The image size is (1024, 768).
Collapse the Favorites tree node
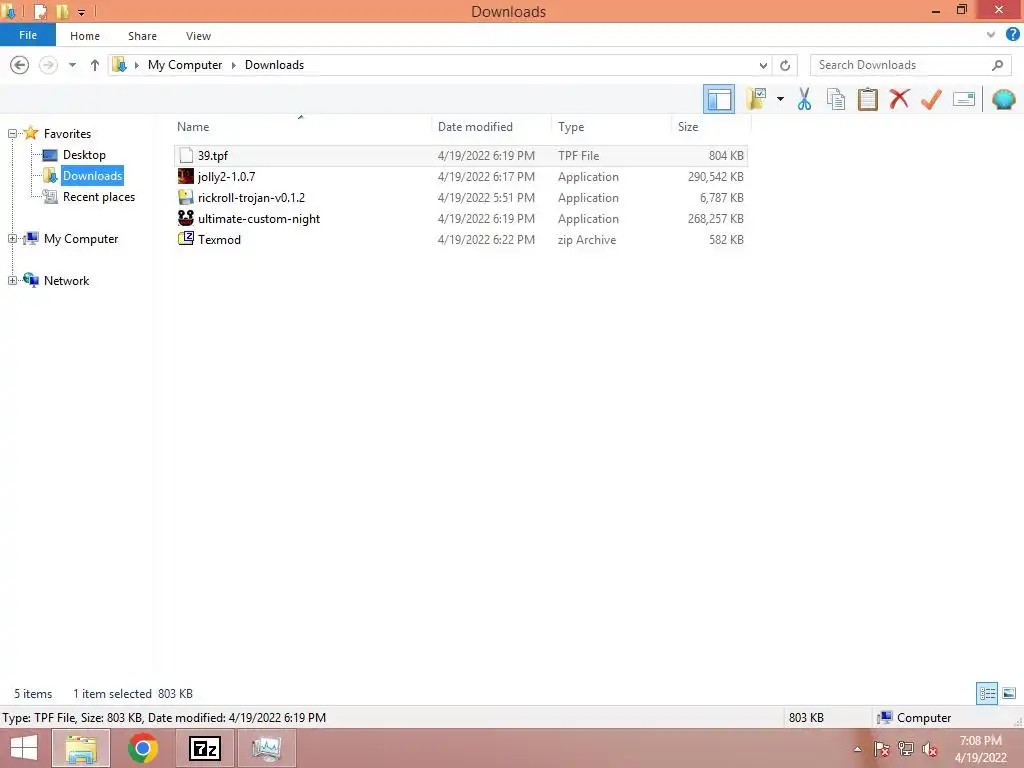[12, 134]
